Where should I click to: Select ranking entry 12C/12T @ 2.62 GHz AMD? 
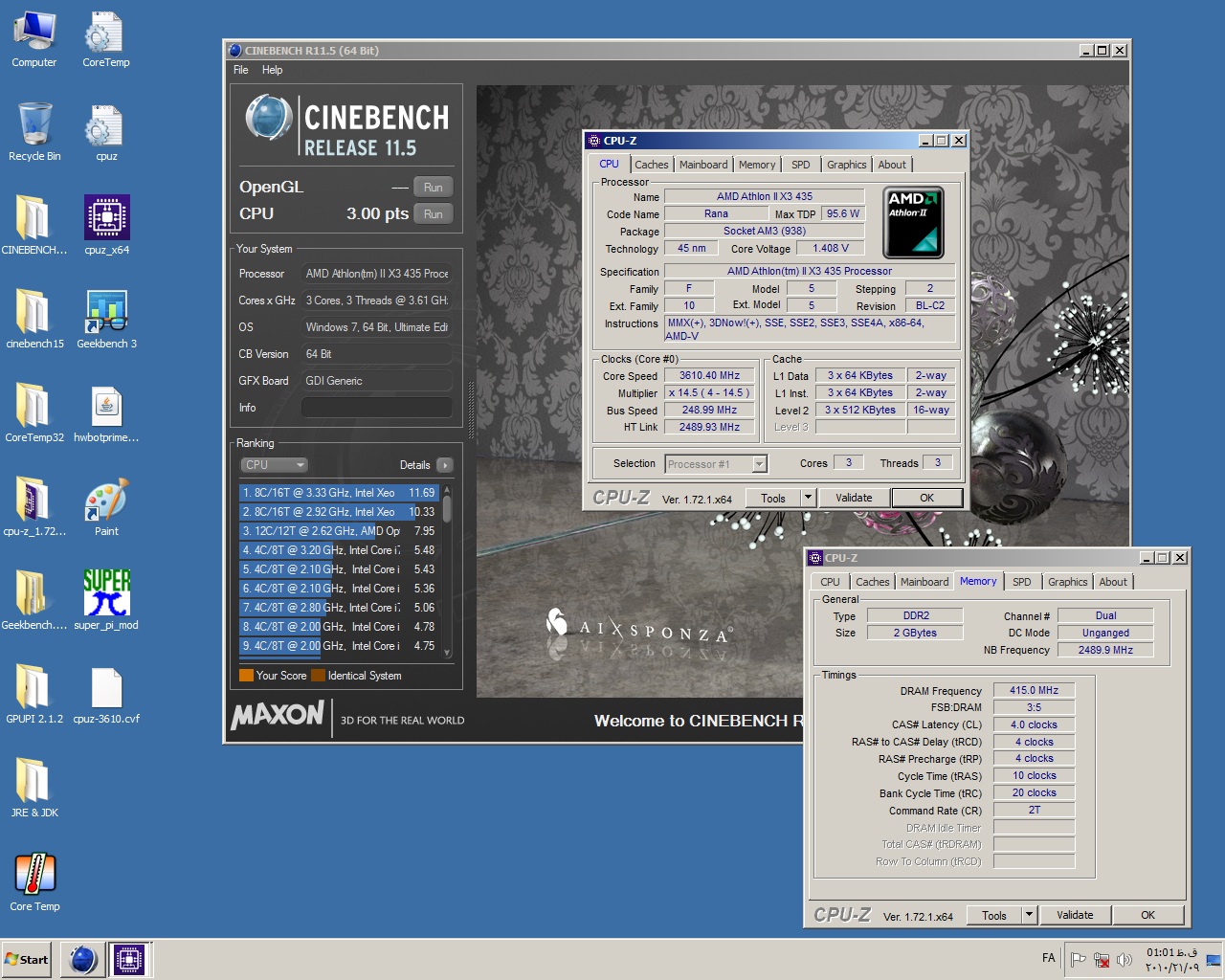(x=339, y=531)
